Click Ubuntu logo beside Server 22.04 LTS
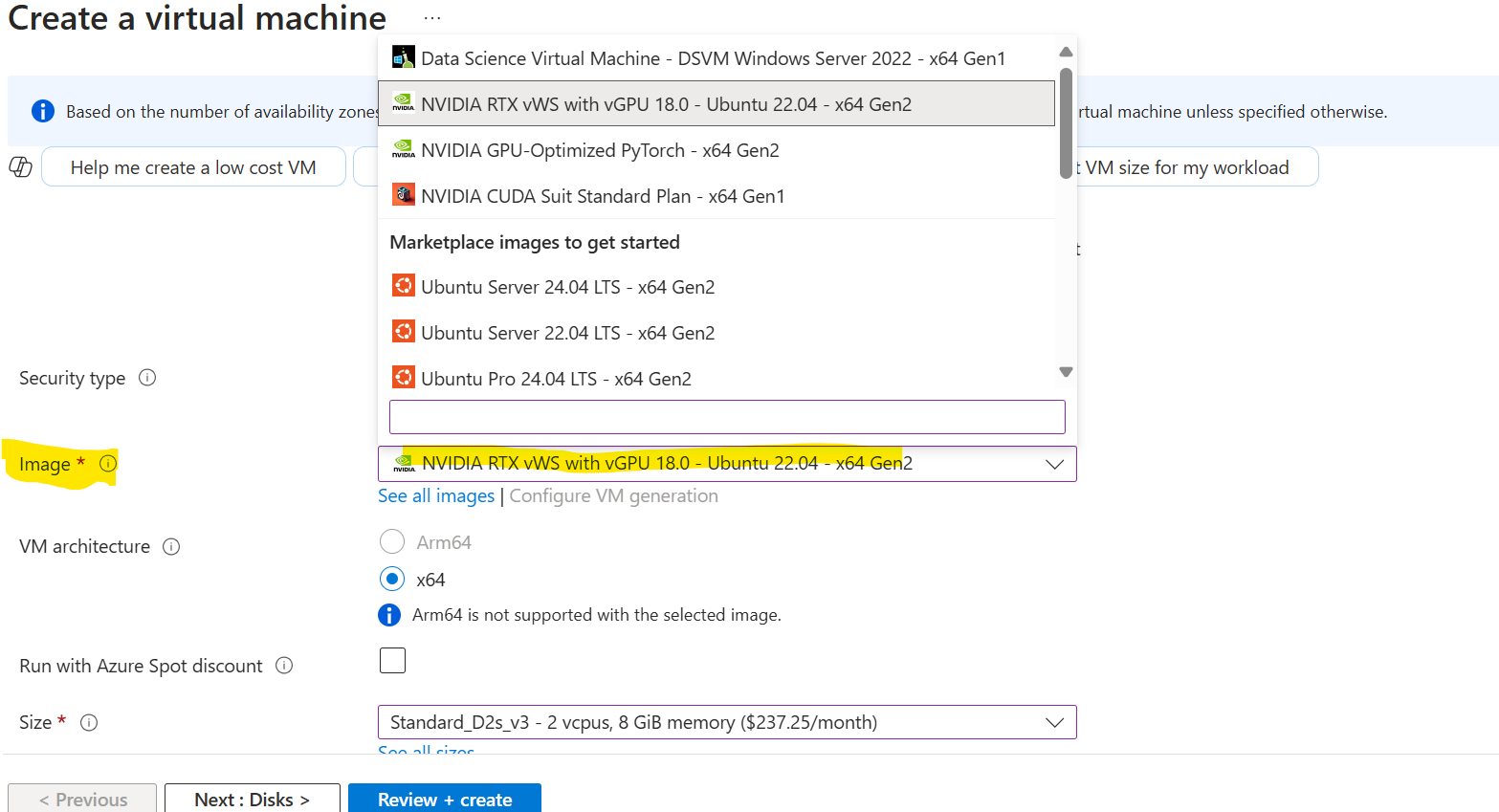 (404, 332)
